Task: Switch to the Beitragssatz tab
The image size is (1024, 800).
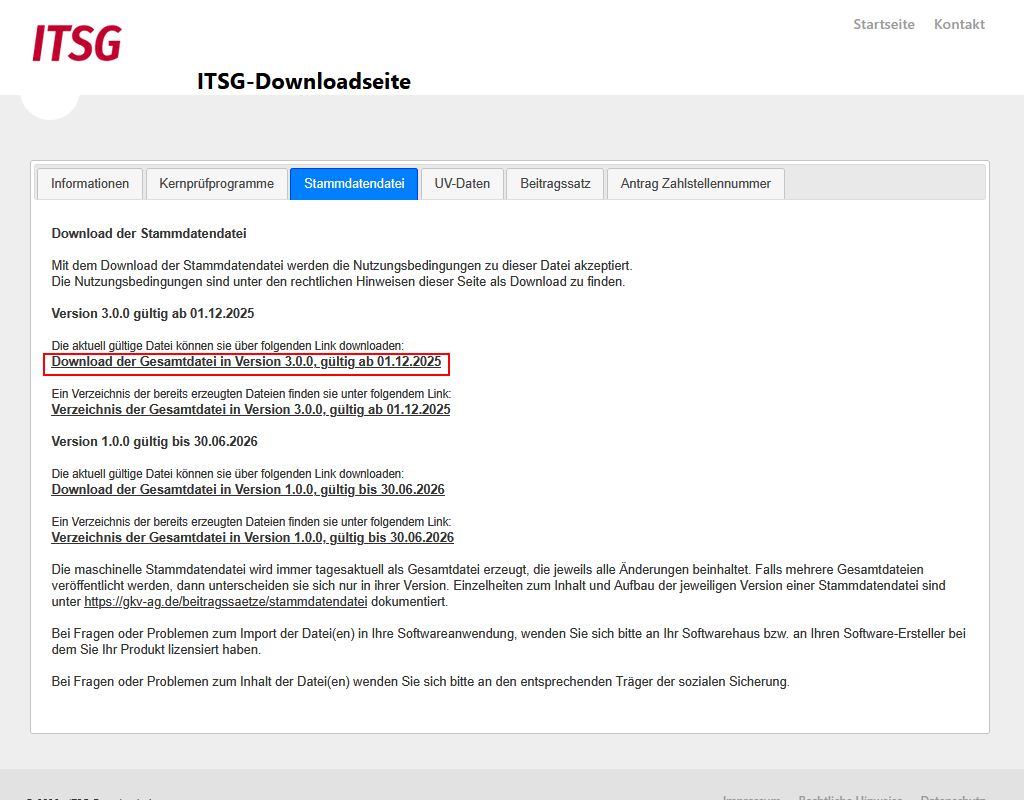Action: (x=555, y=184)
